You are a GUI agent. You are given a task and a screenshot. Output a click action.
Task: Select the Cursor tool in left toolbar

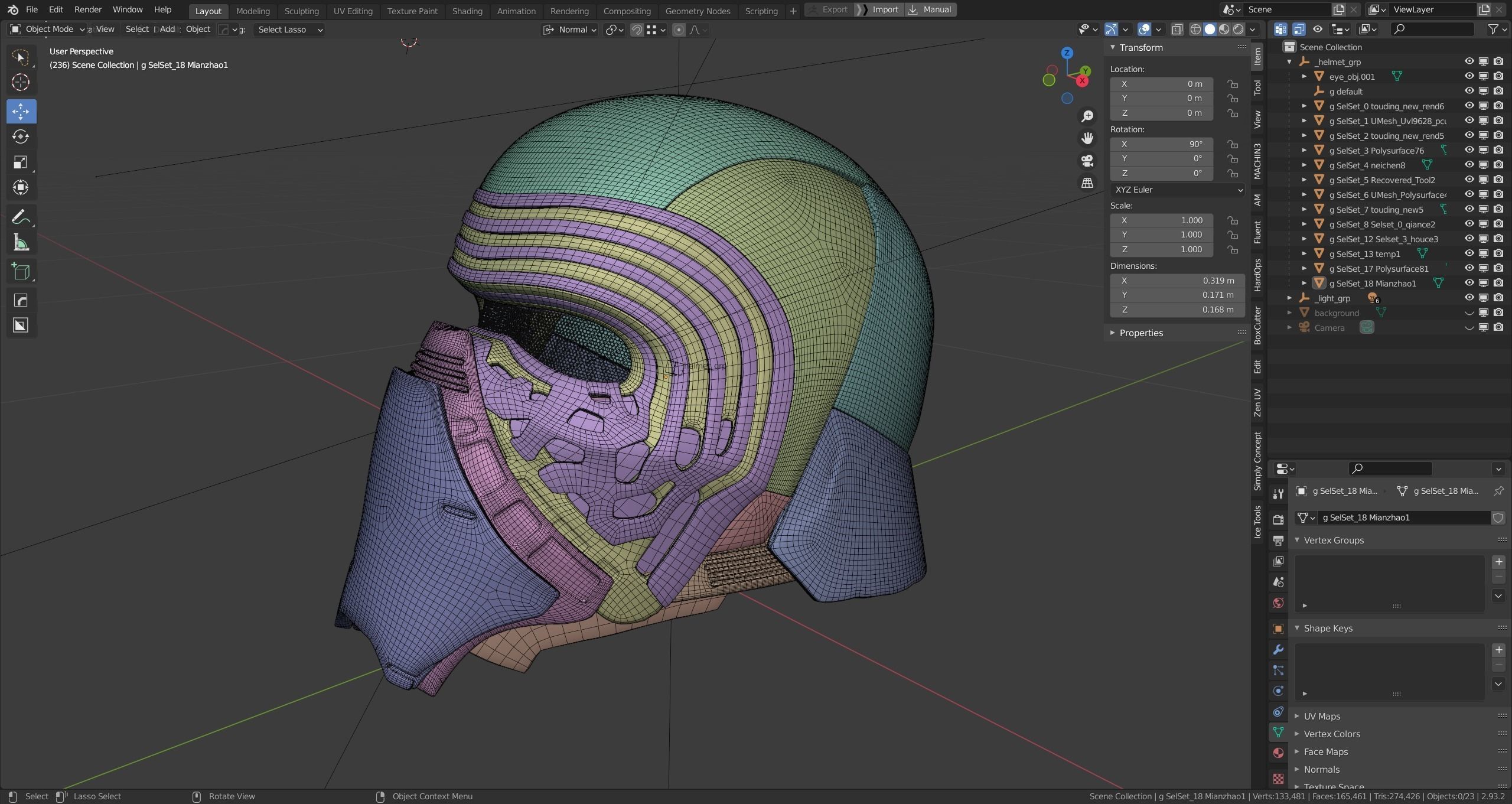coord(21,82)
